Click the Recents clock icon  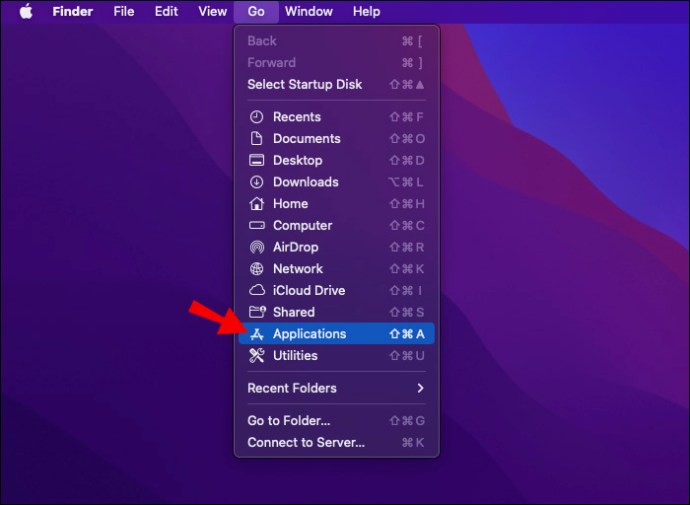pos(257,117)
